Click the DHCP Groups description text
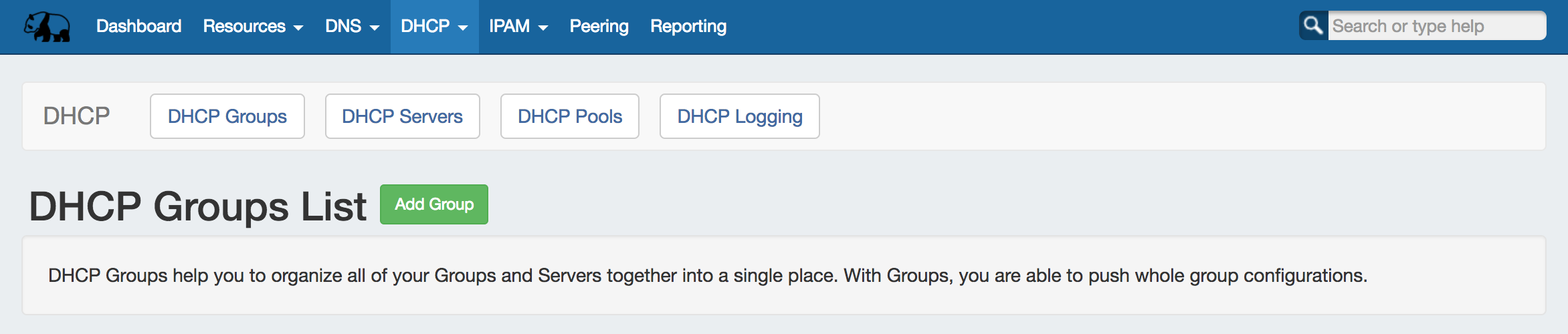The image size is (1568, 334). [707, 275]
